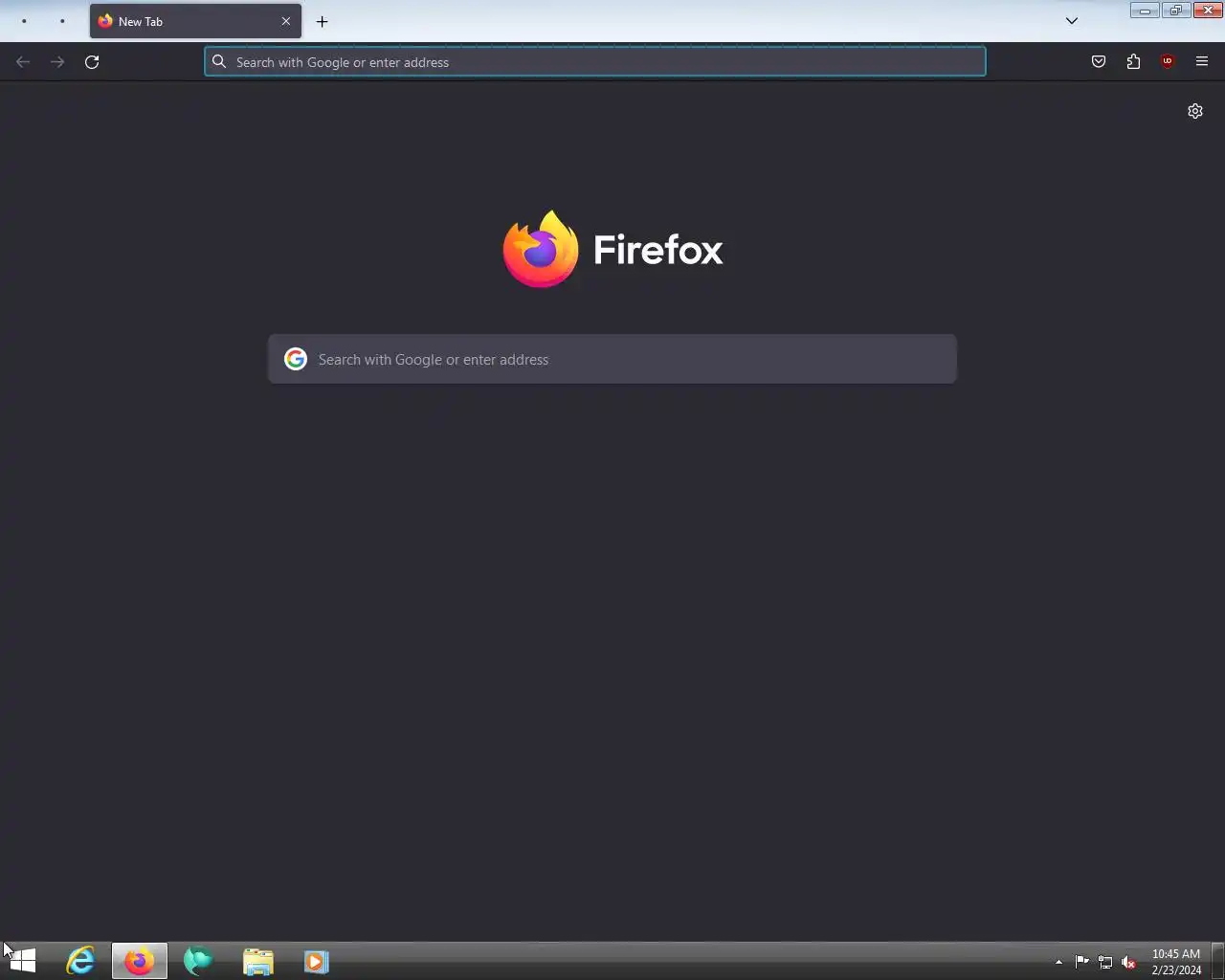Focus the Google search box on the page
This screenshot has width=1225, height=980.
(612, 359)
